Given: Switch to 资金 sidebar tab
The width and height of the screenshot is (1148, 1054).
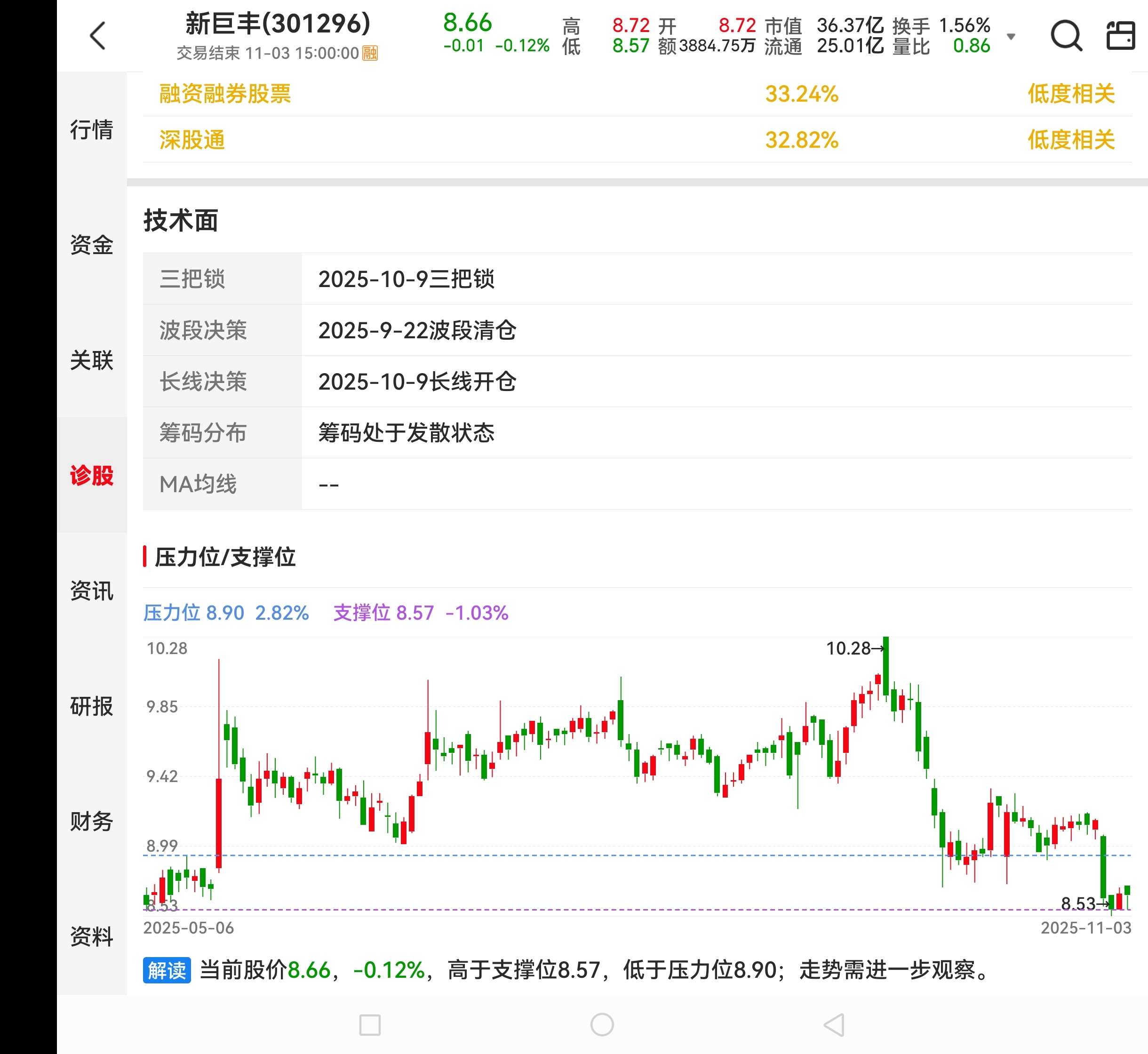Looking at the screenshot, I should click(x=91, y=245).
